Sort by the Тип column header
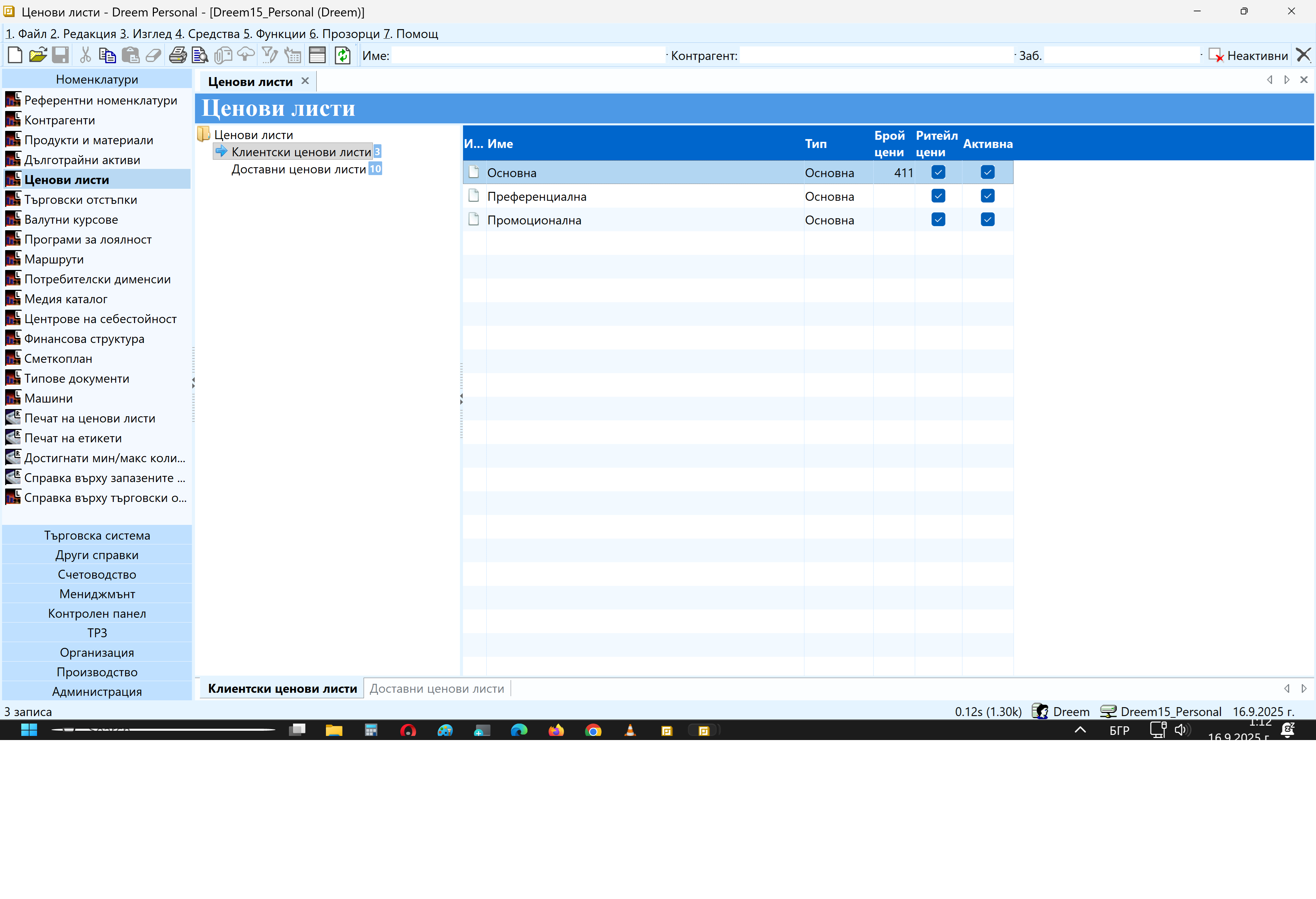This screenshot has width=1316, height=899. click(x=838, y=144)
